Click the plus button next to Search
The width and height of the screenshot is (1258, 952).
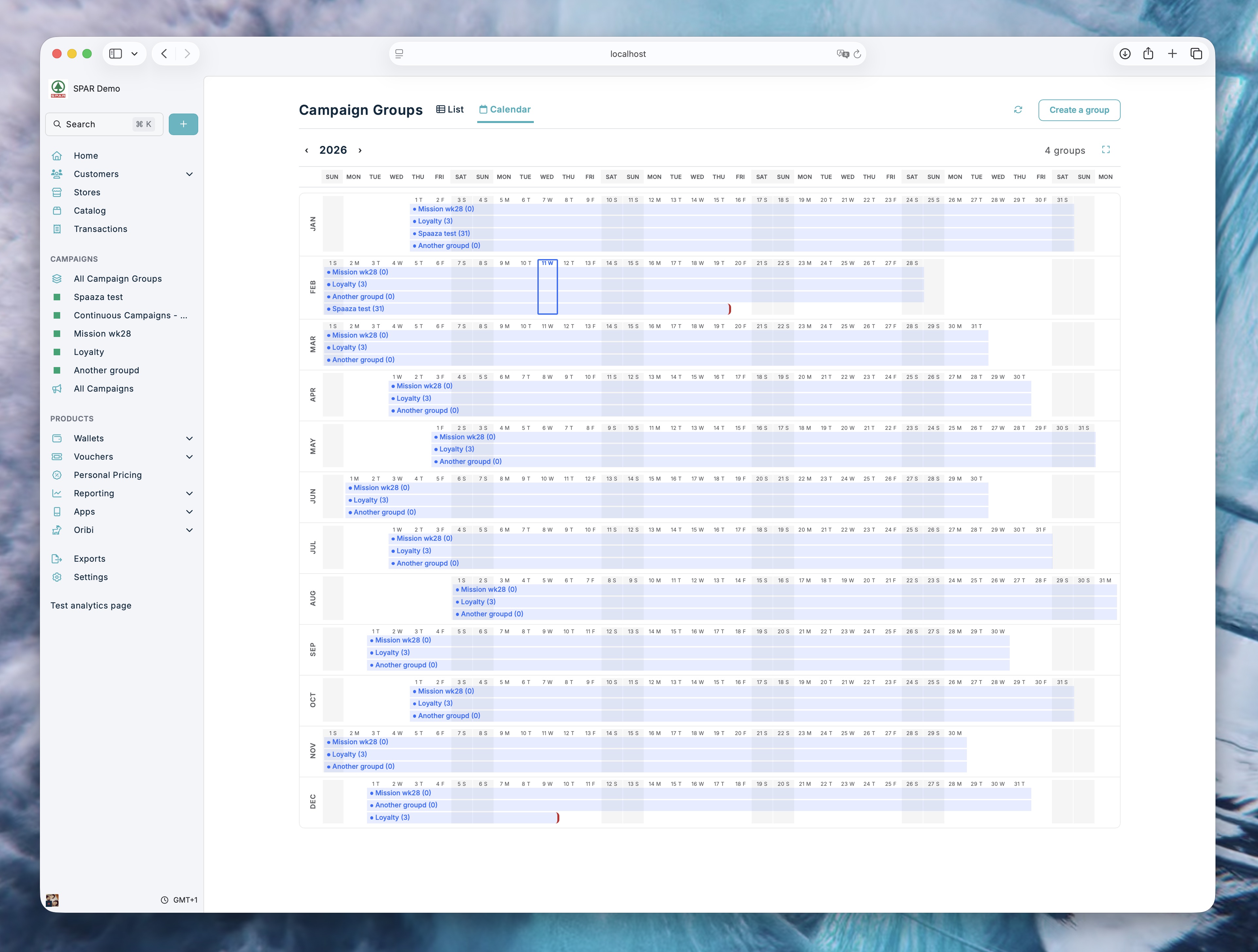point(183,124)
